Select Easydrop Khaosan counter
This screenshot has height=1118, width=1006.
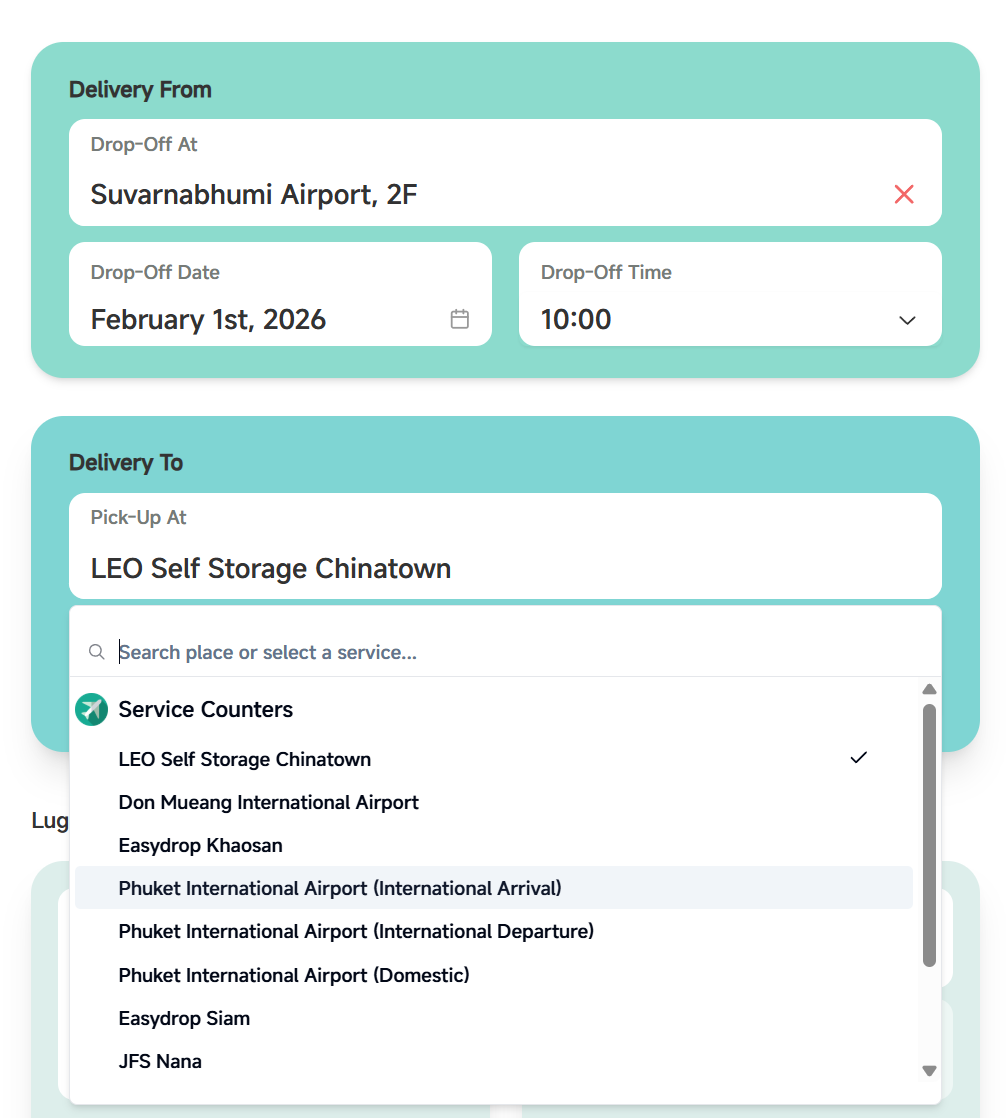(200, 845)
